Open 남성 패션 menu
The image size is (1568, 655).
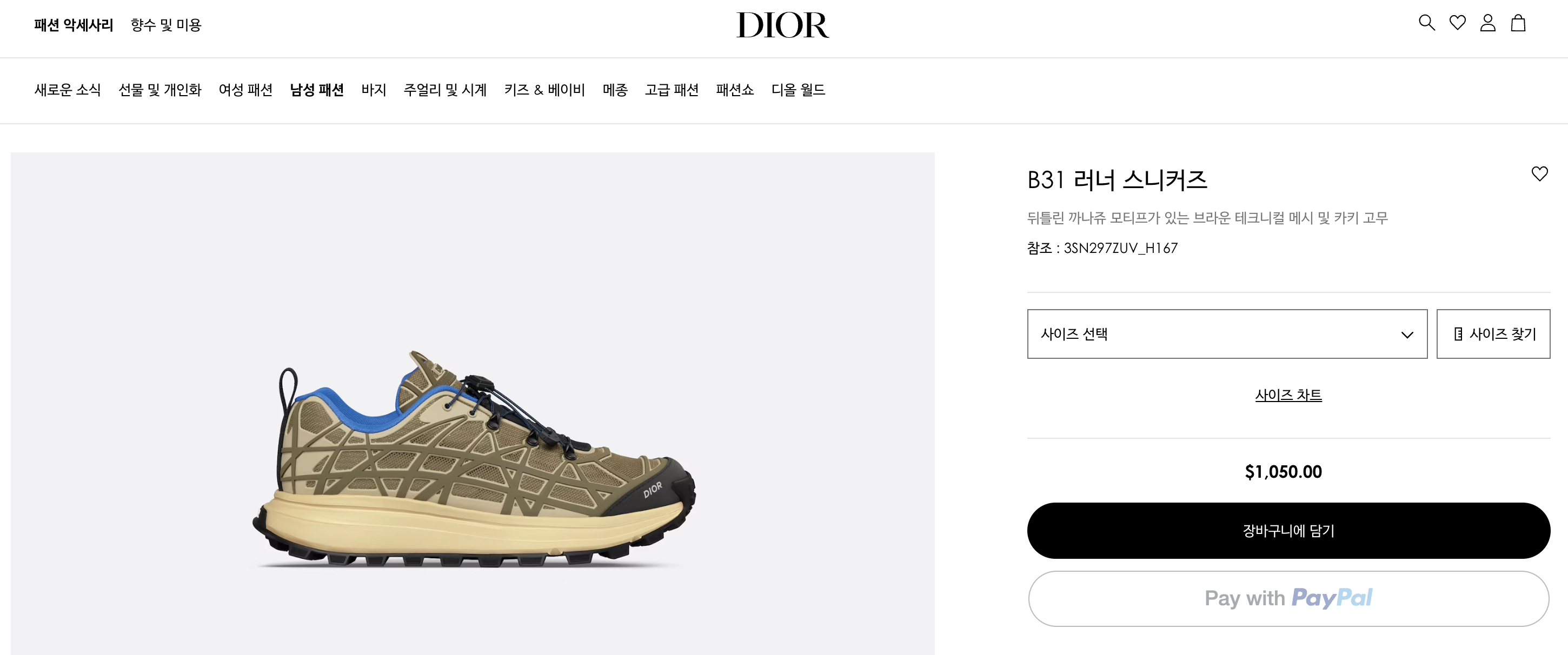pyautogui.click(x=316, y=90)
